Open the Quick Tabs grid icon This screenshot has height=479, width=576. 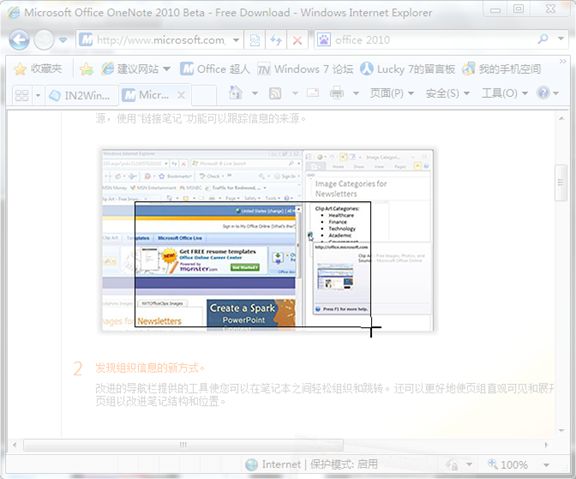pos(22,96)
